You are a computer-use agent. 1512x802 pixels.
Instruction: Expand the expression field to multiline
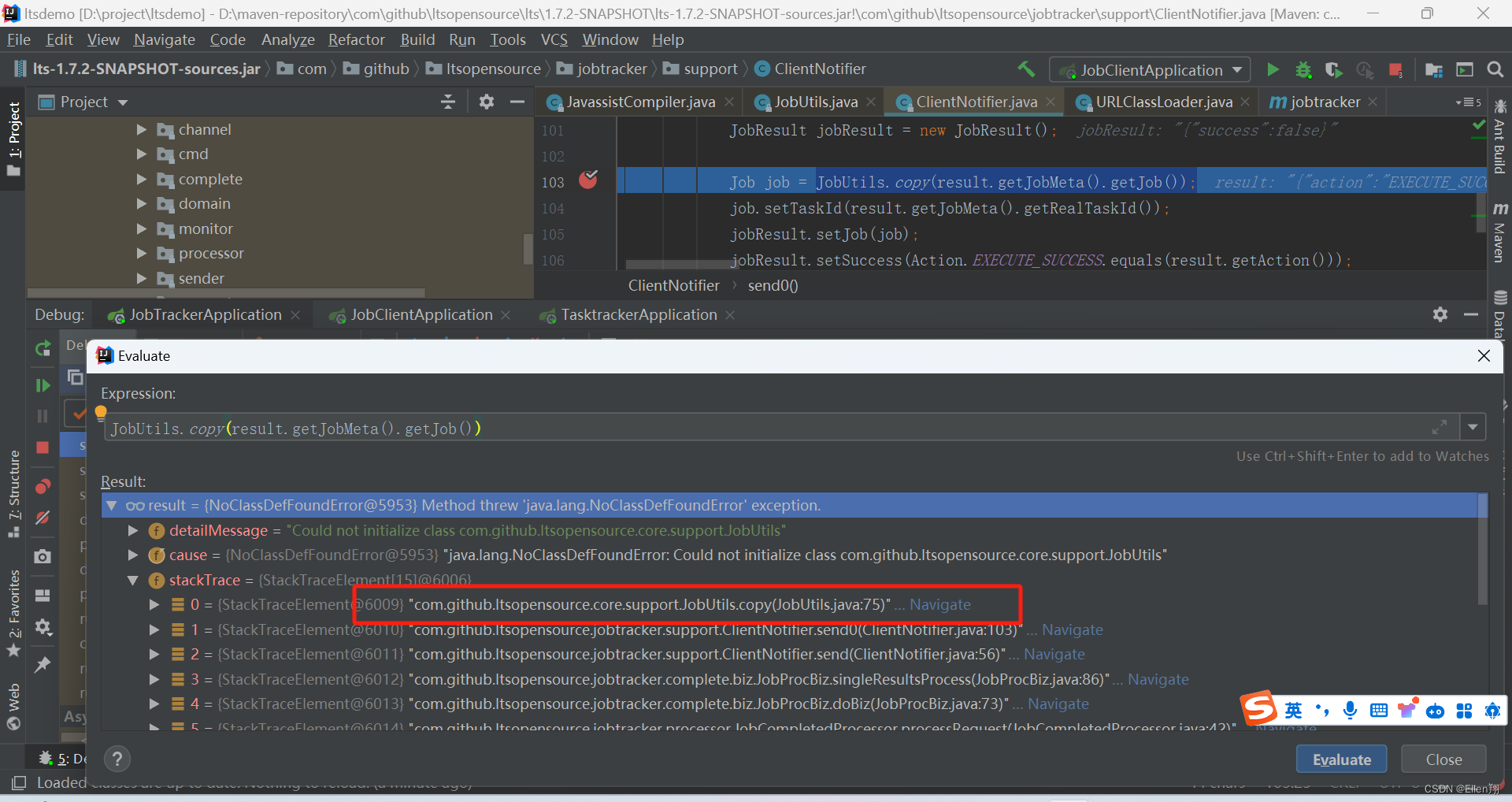click(1440, 427)
